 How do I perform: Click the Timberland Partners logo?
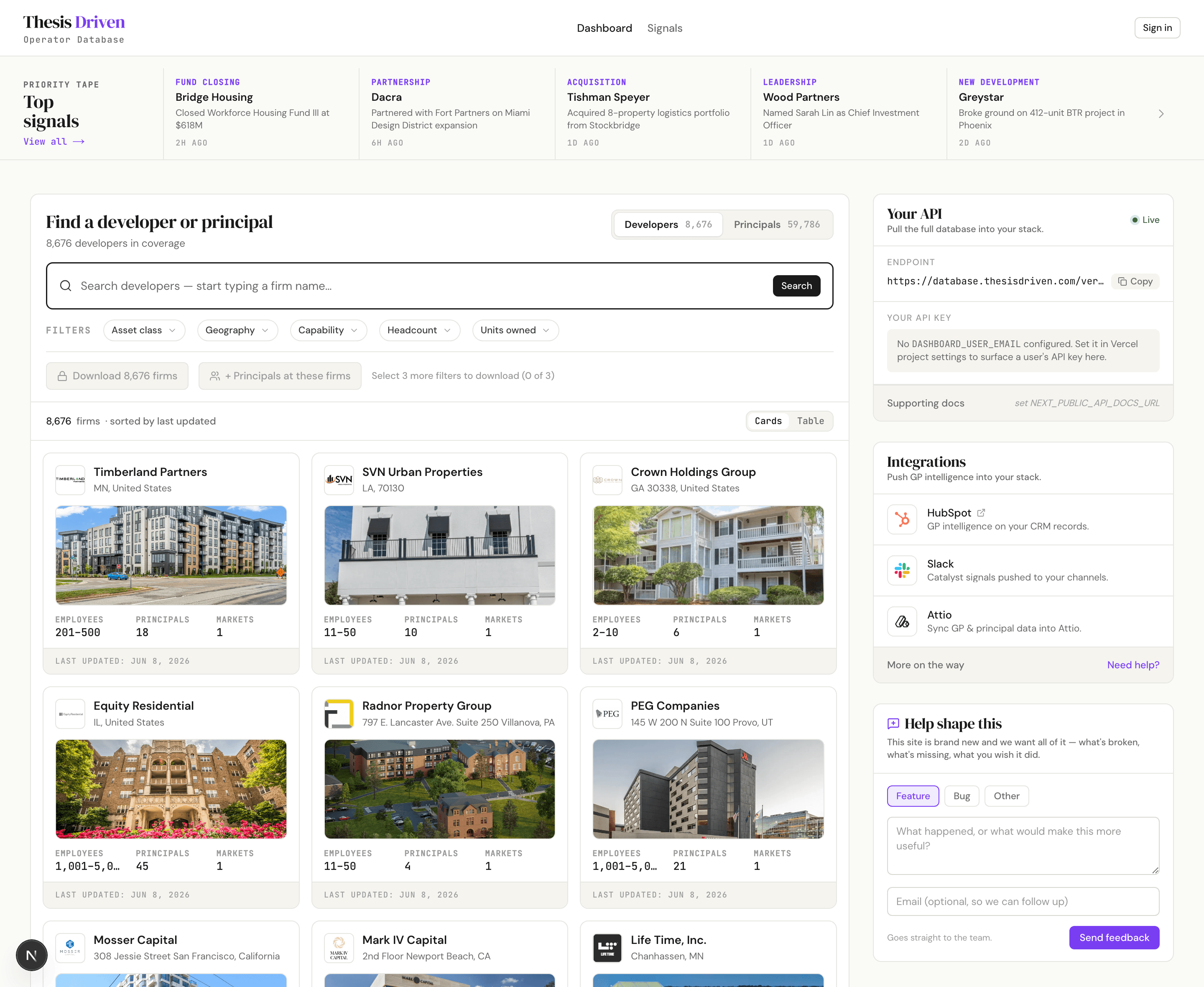[71, 480]
